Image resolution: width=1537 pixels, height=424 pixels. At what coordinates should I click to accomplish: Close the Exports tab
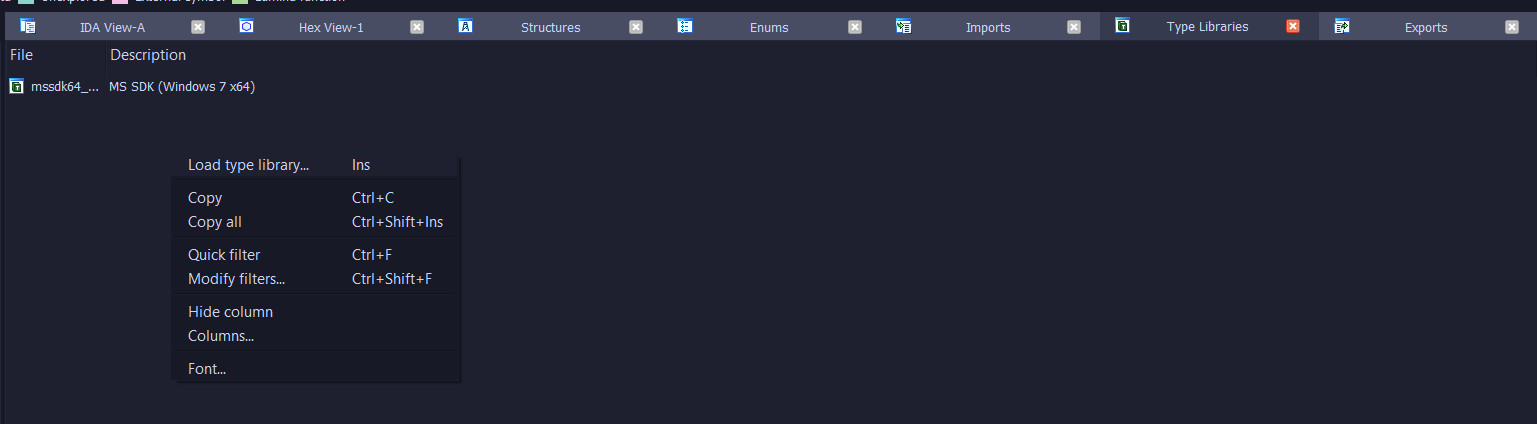coord(1512,27)
